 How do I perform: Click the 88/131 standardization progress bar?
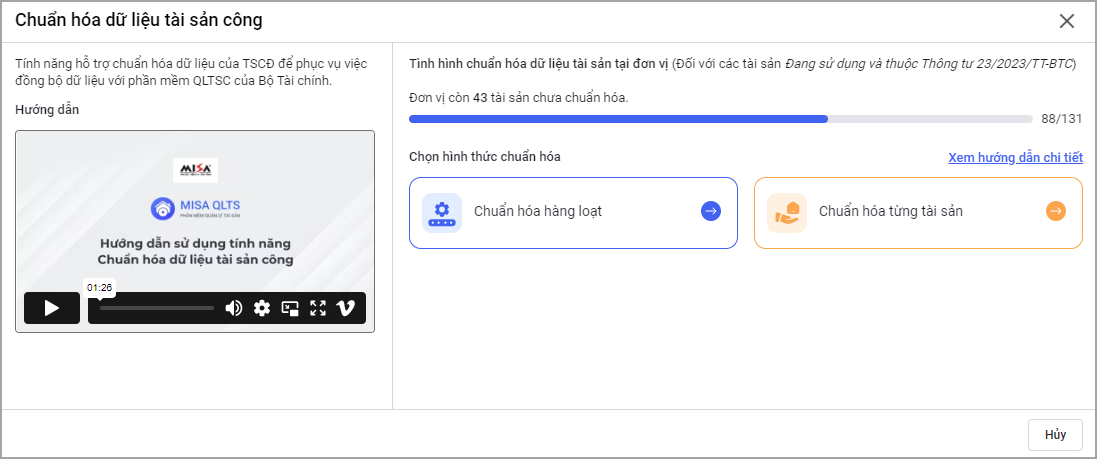pyautogui.click(x=720, y=119)
